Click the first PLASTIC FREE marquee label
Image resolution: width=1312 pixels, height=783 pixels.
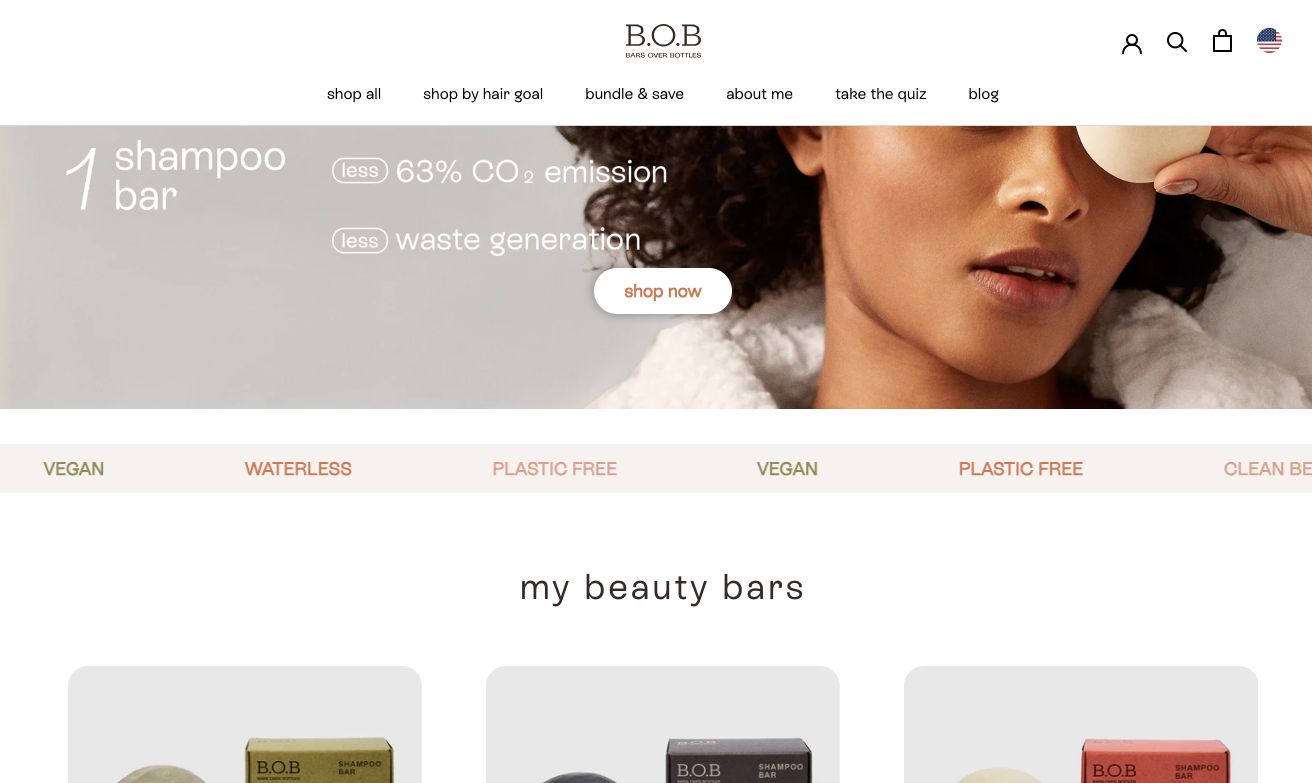click(x=554, y=469)
